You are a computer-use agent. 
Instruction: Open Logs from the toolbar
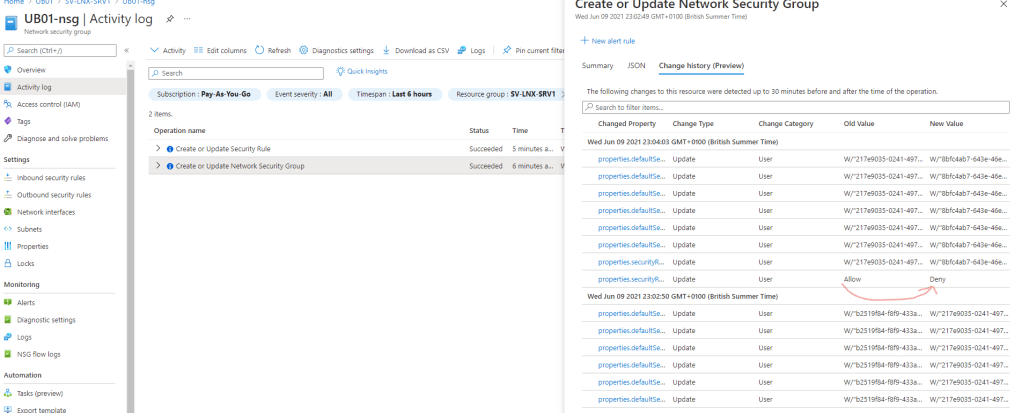click(472, 50)
